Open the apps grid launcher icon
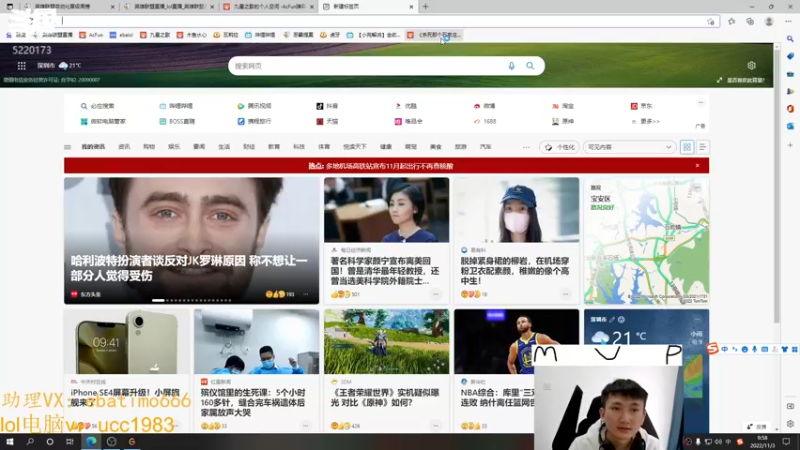Image resolution: width=800 pixels, height=450 pixels. click(x=21, y=66)
